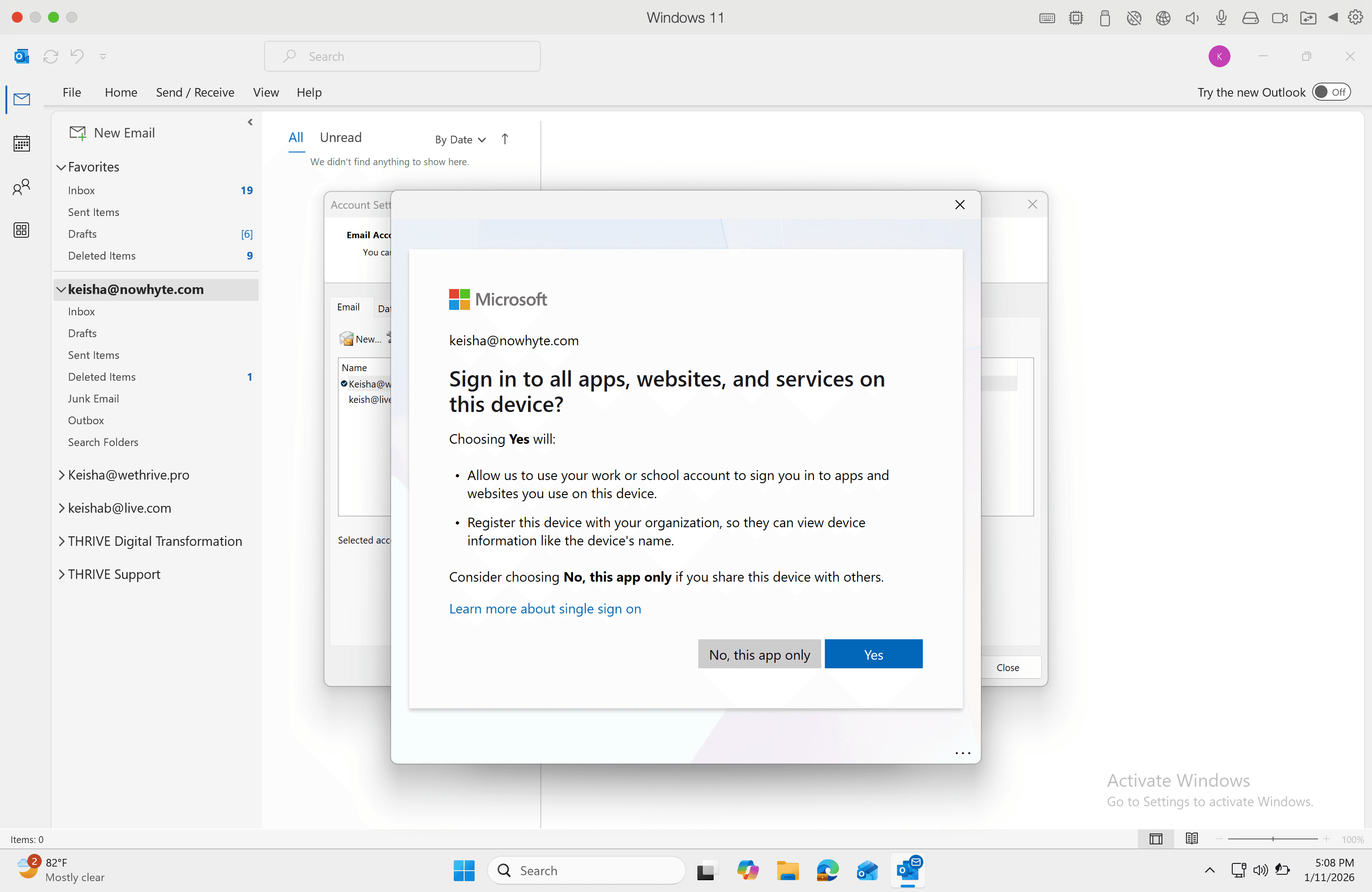Open Learn more about single sign on
1372x892 pixels.
[545, 609]
